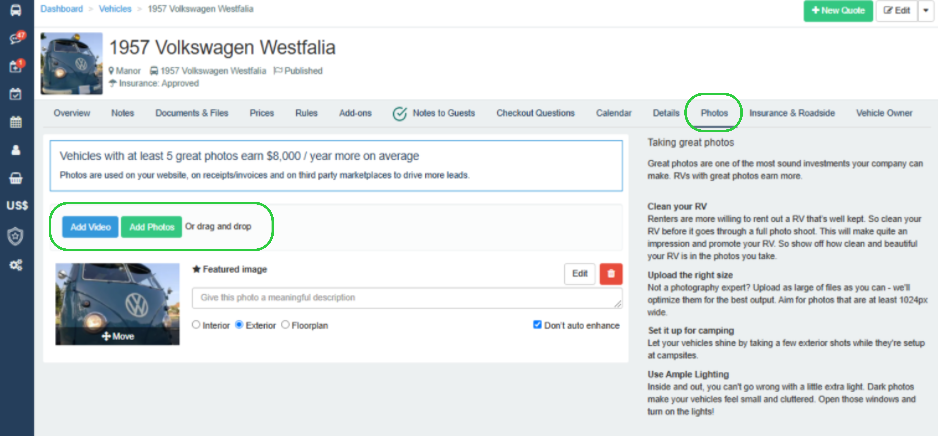Open messages icon with 47 badge in sidebar
938x436 pixels.
(x=16, y=39)
